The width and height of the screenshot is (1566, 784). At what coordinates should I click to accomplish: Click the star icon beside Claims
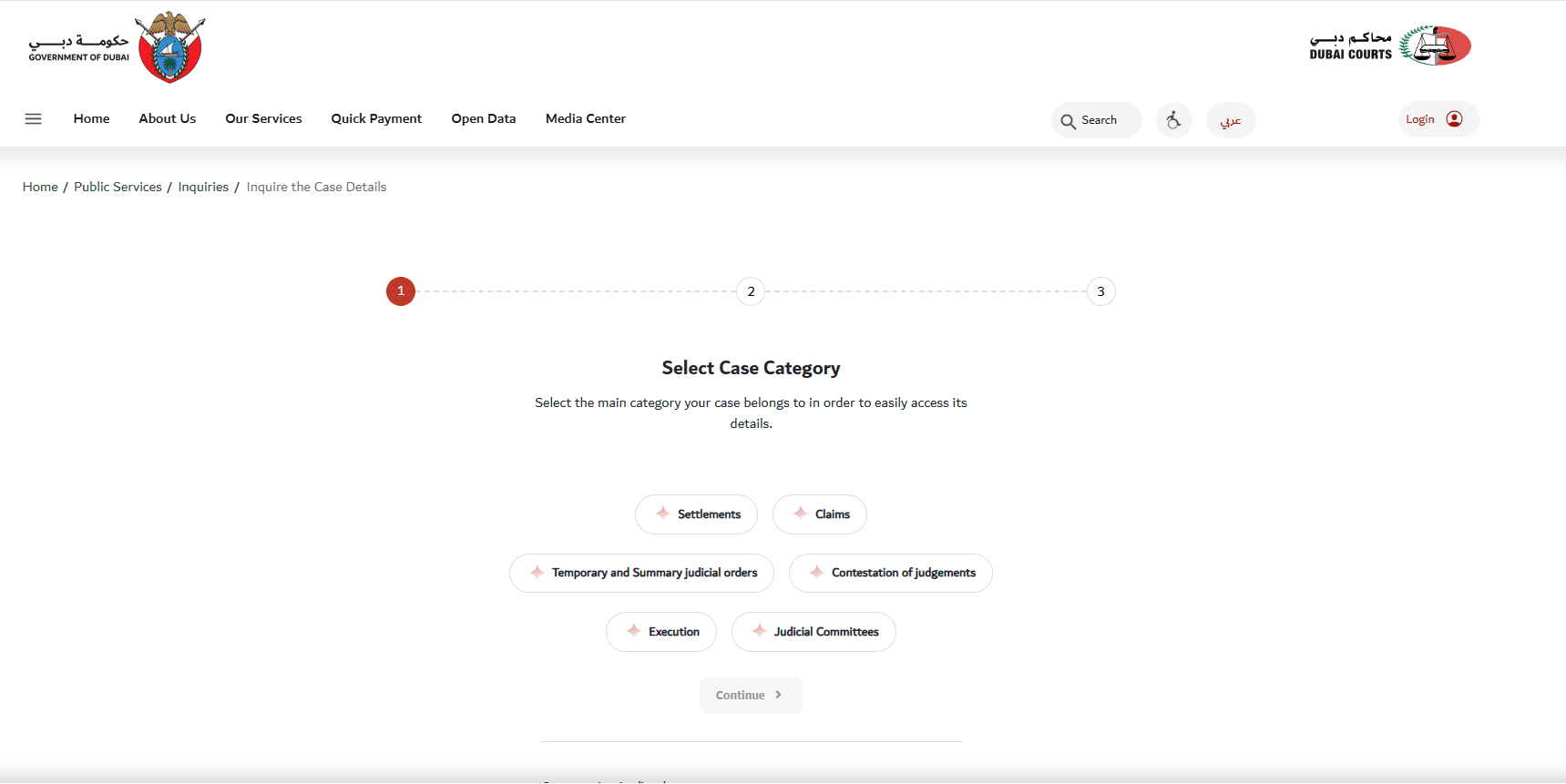[801, 514]
